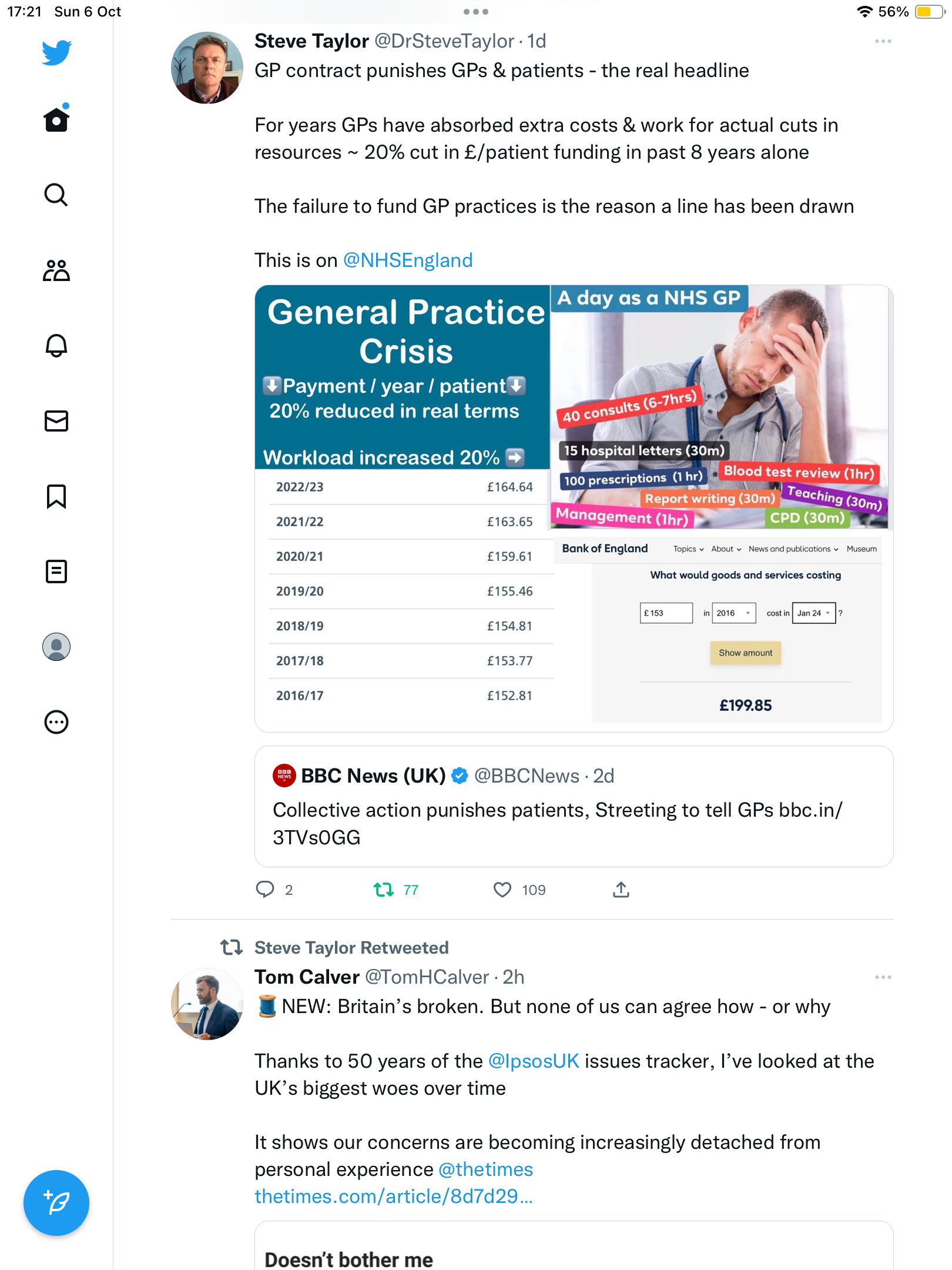Open More options circle icon in sidebar
952x1270 pixels.
56,722
